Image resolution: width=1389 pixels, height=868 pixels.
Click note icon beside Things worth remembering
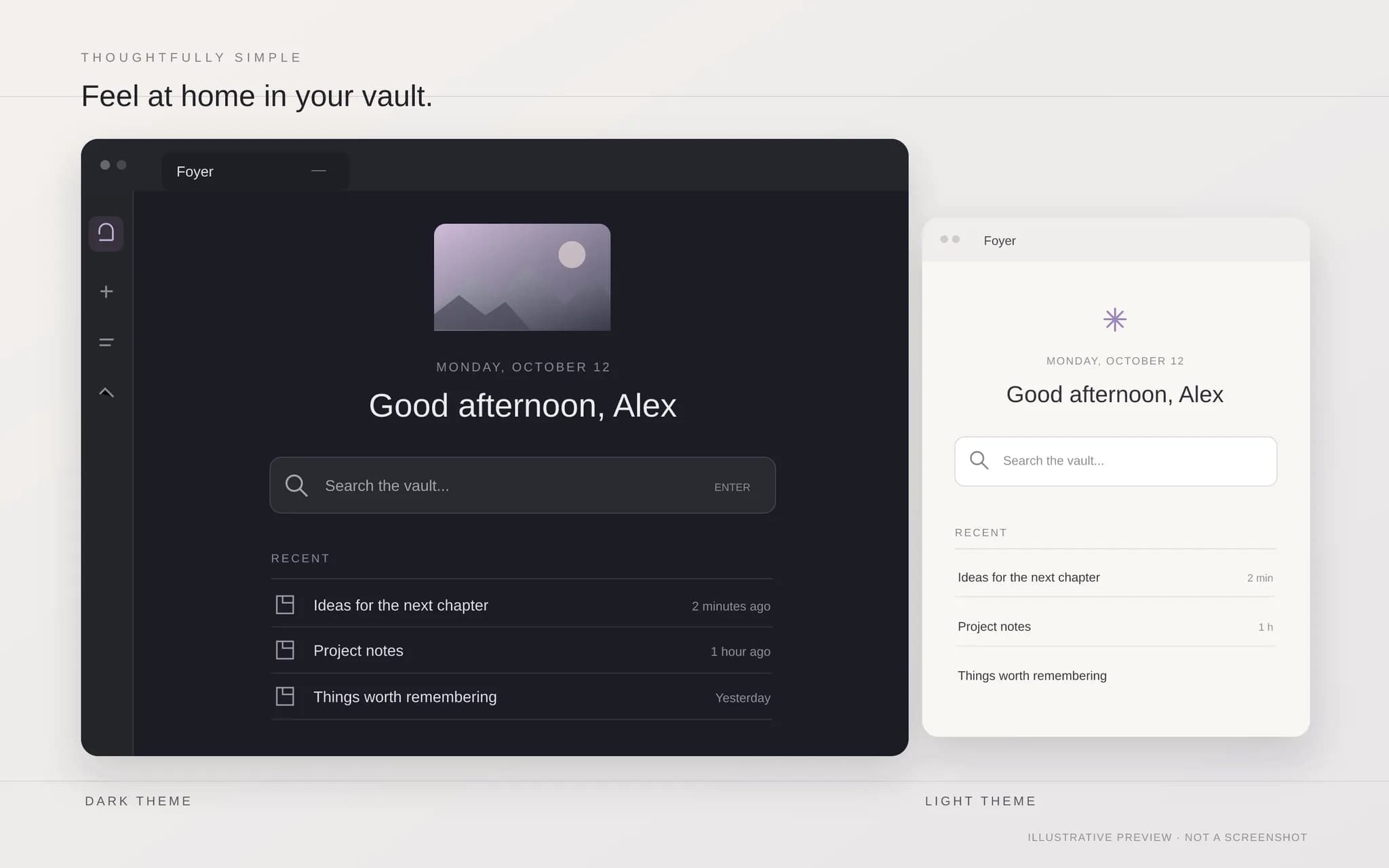point(285,696)
